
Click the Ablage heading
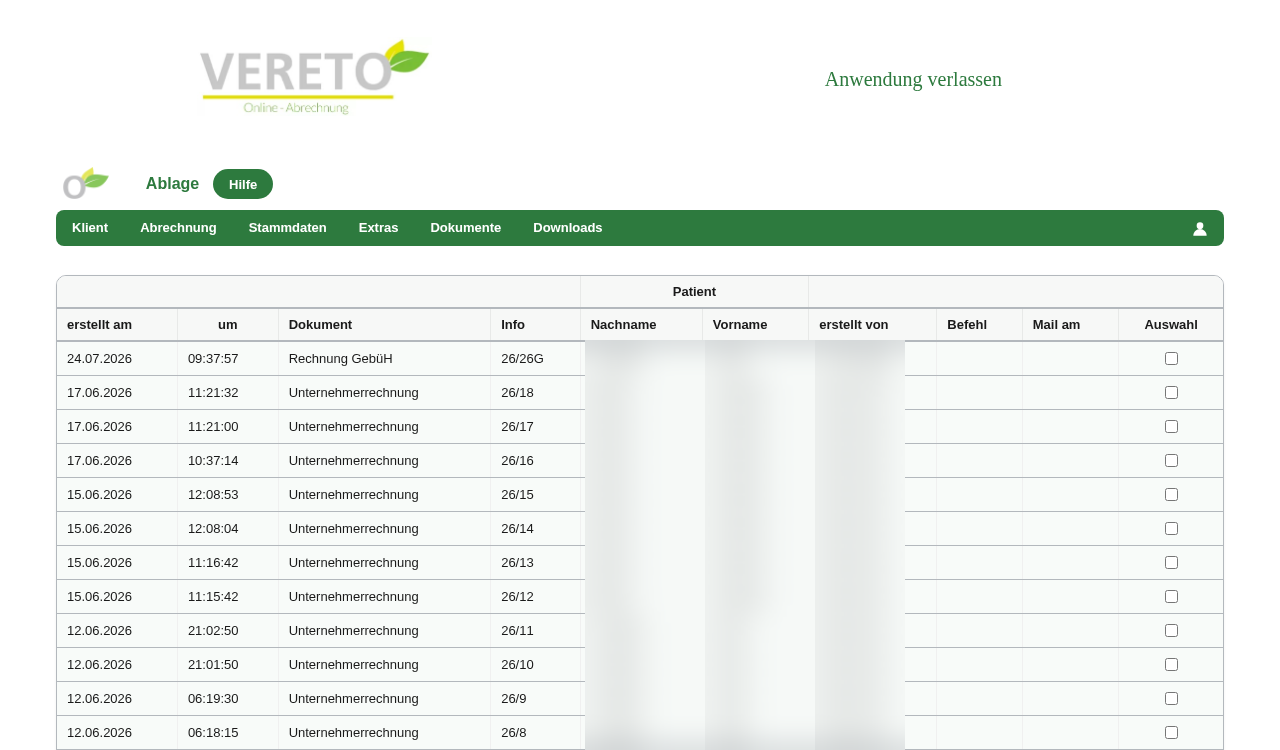tap(172, 184)
